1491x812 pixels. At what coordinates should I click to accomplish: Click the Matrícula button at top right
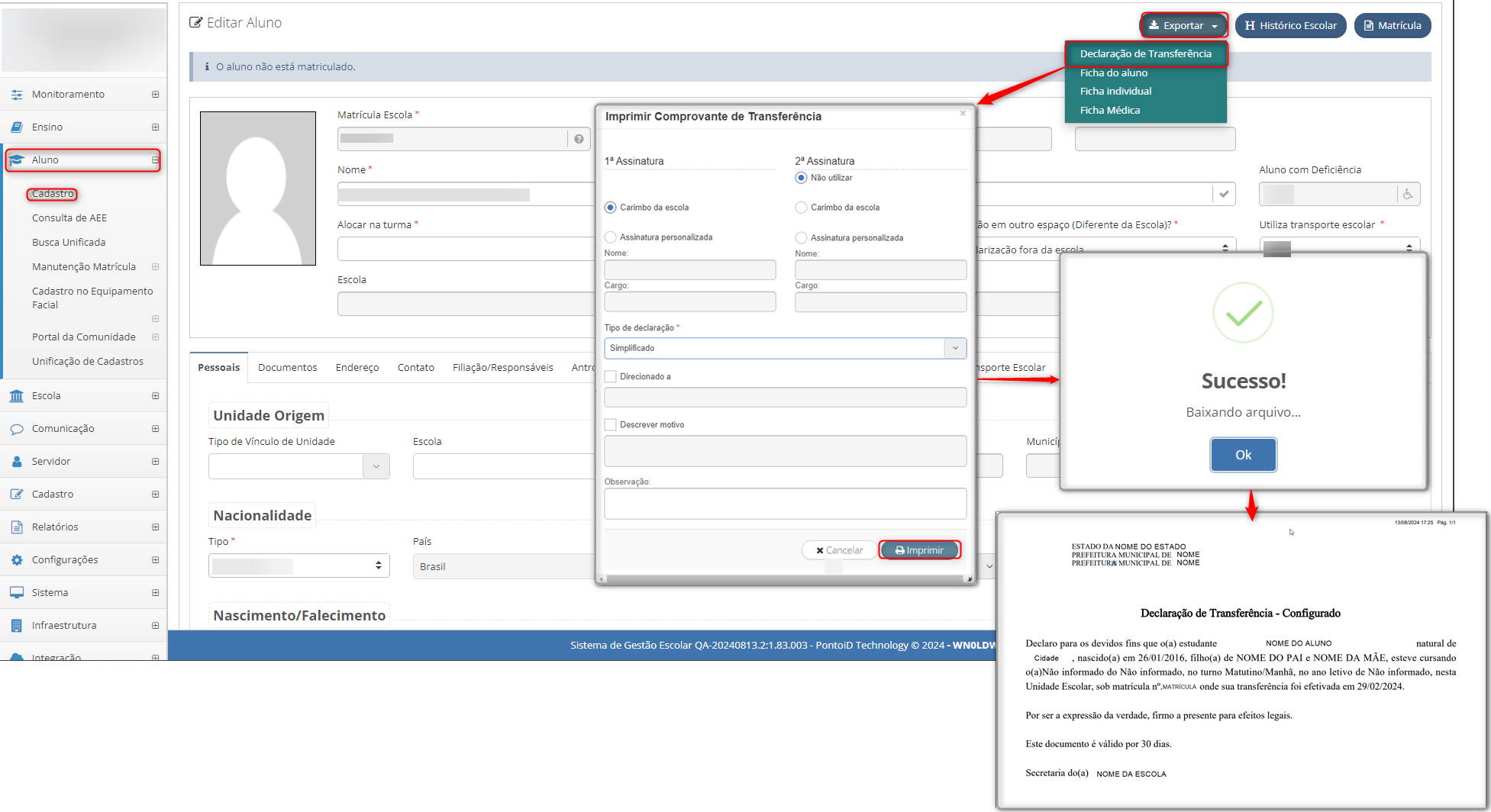click(1393, 25)
